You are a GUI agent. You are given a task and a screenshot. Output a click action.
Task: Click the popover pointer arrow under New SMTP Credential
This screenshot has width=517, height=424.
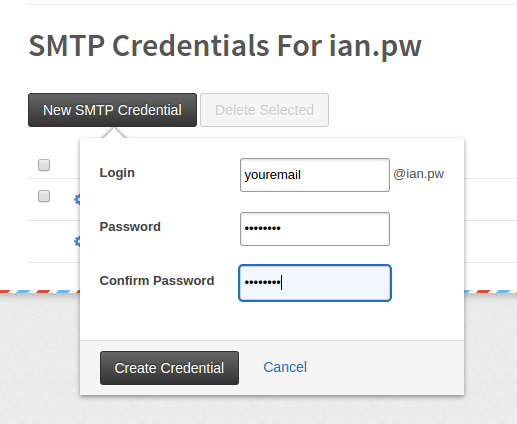tap(114, 133)
